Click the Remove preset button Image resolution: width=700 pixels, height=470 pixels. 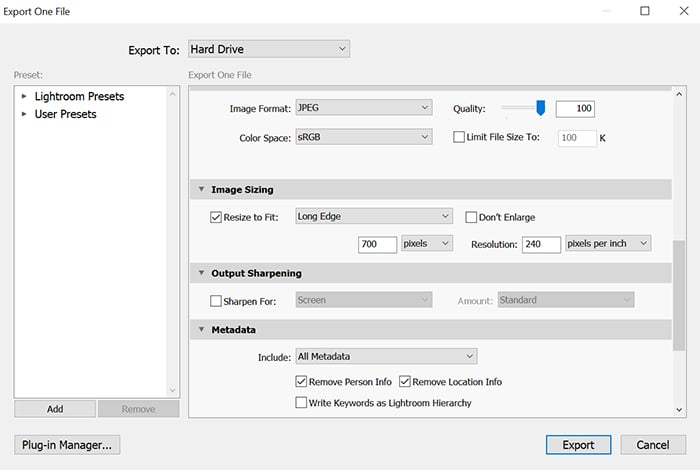tap(138, 409)
